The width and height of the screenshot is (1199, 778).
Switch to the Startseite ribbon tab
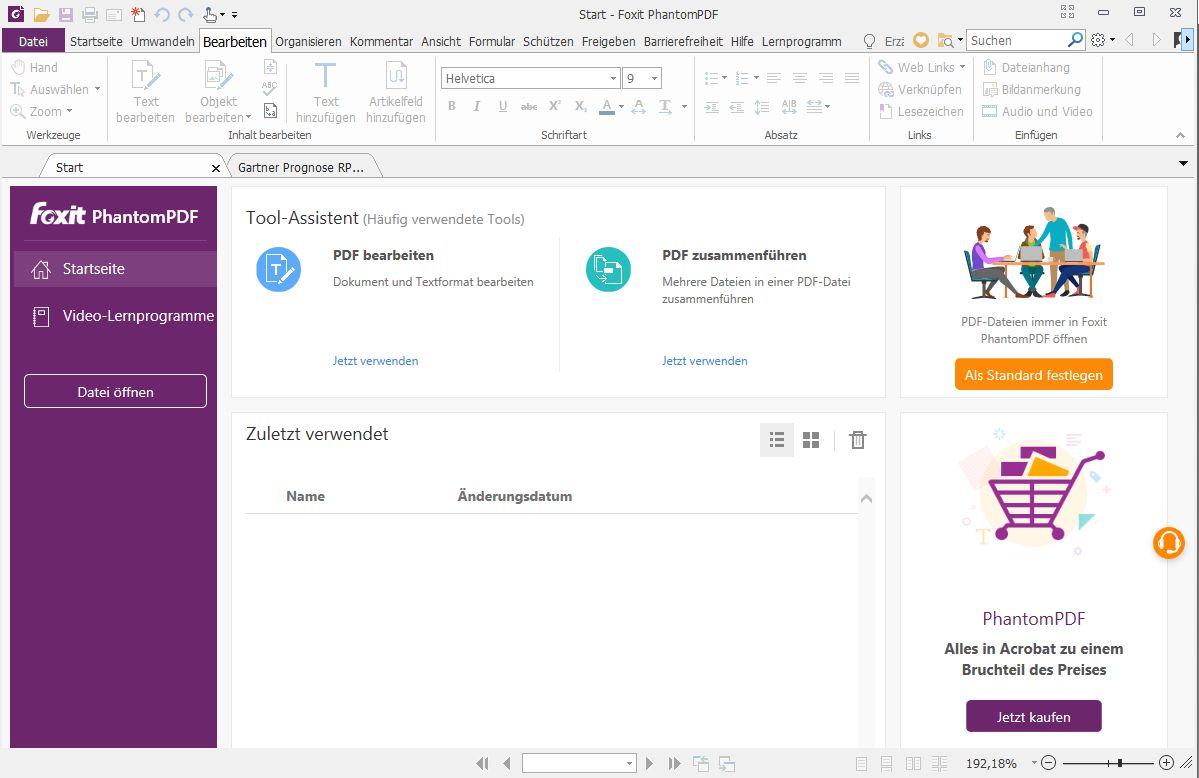point(96,41)
